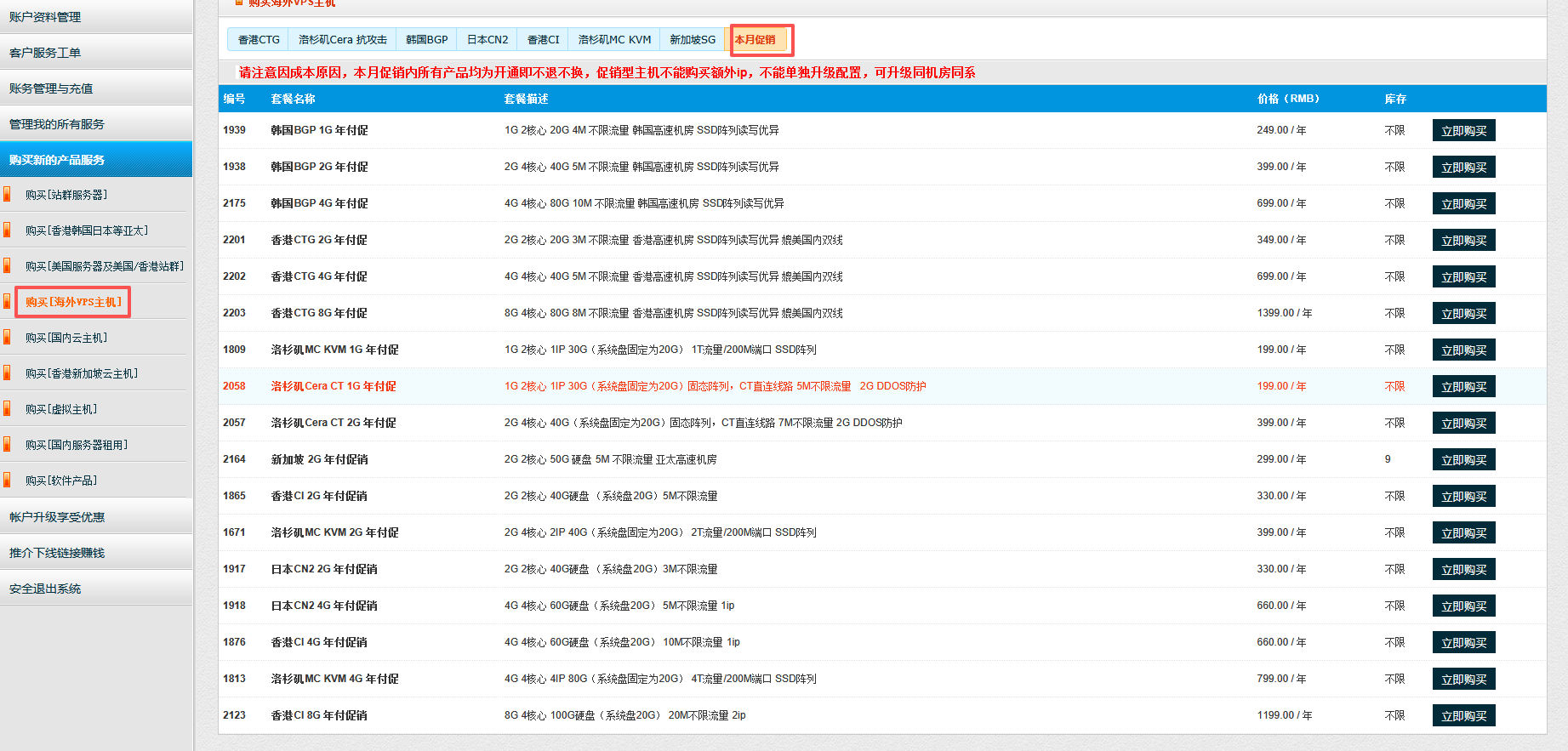Click orange icon beside 购买[软件产品]
The width and height of the screenshot is (1568, 751).
pos(7,480)
